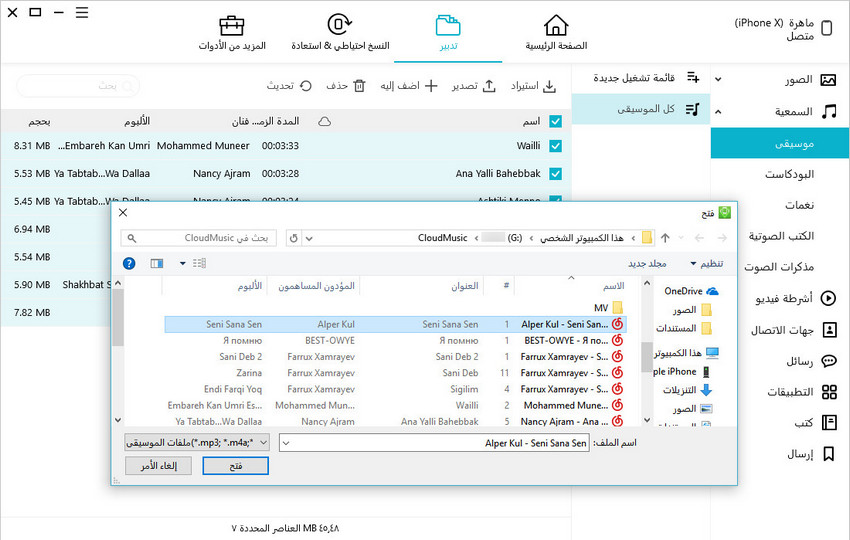This screenshot has width=850, height=540.
Task: Open the Home page tab (الصفحة الرئيسية)
Action: (x=556, y=33)
